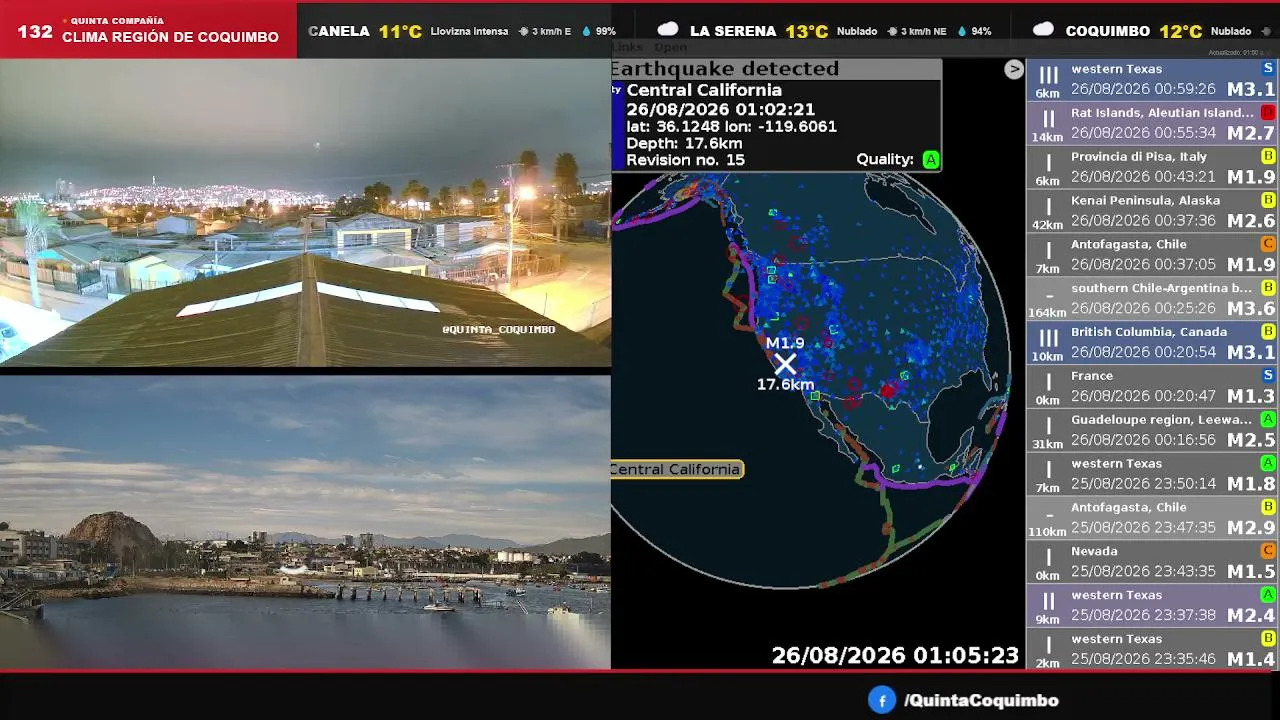Click the cloud icon beside LA SERENA
Viewport: 1280px width, 720px height.
pos(667,30)
